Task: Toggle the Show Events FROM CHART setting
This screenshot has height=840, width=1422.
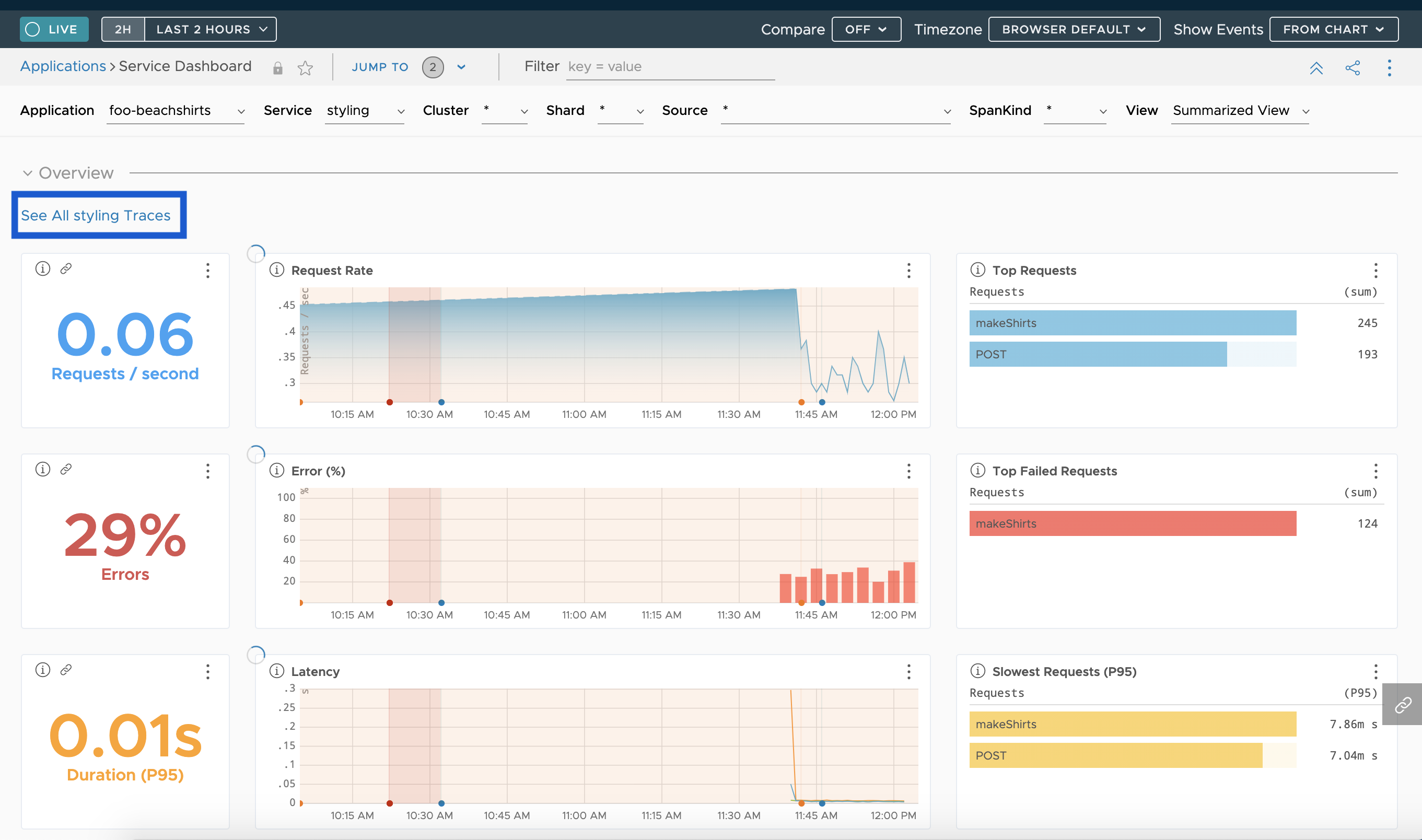Action: coord(1335,28)
